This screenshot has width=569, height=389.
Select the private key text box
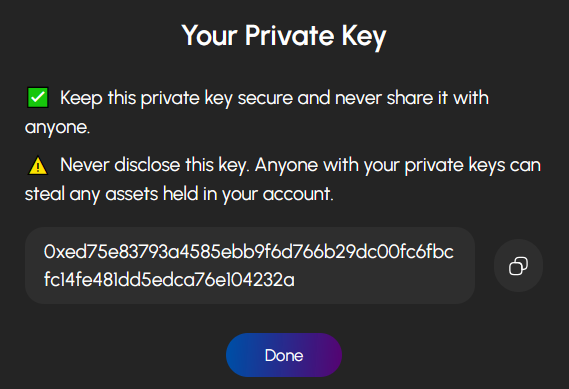click(x=250, y=266)
